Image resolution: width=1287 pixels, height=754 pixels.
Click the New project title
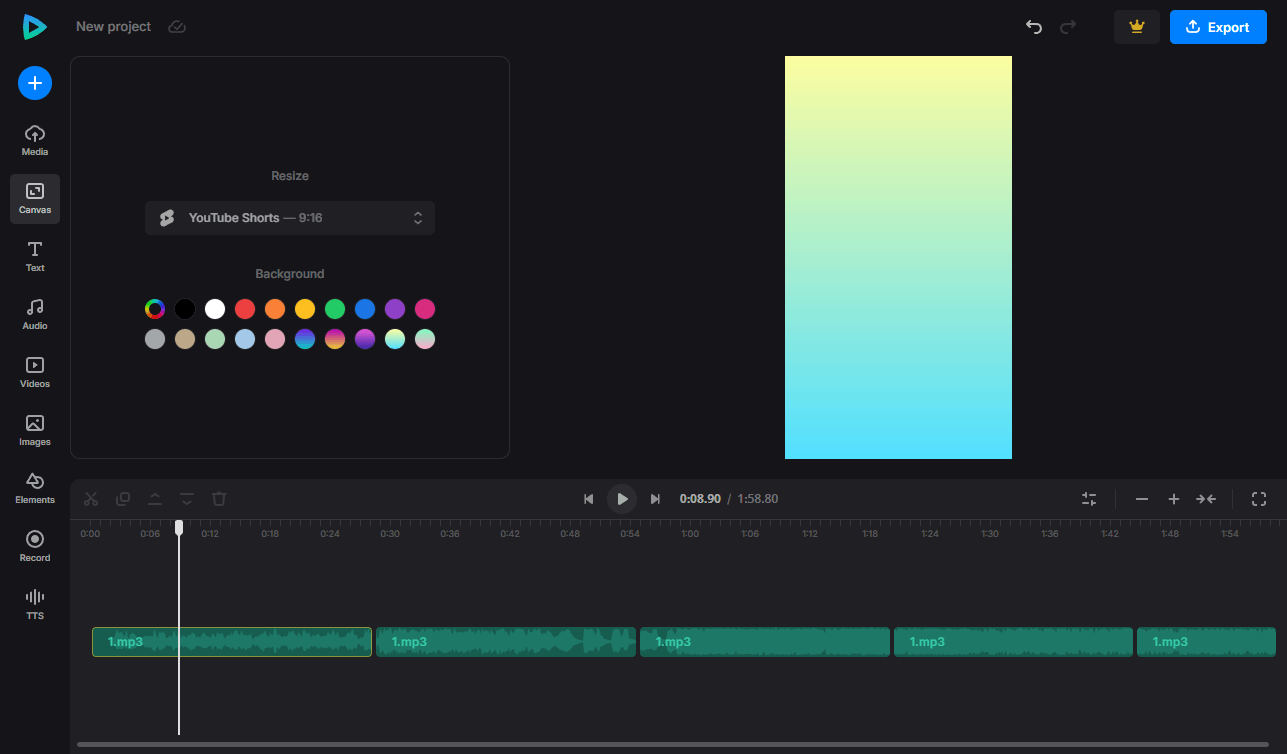point(113,27)
